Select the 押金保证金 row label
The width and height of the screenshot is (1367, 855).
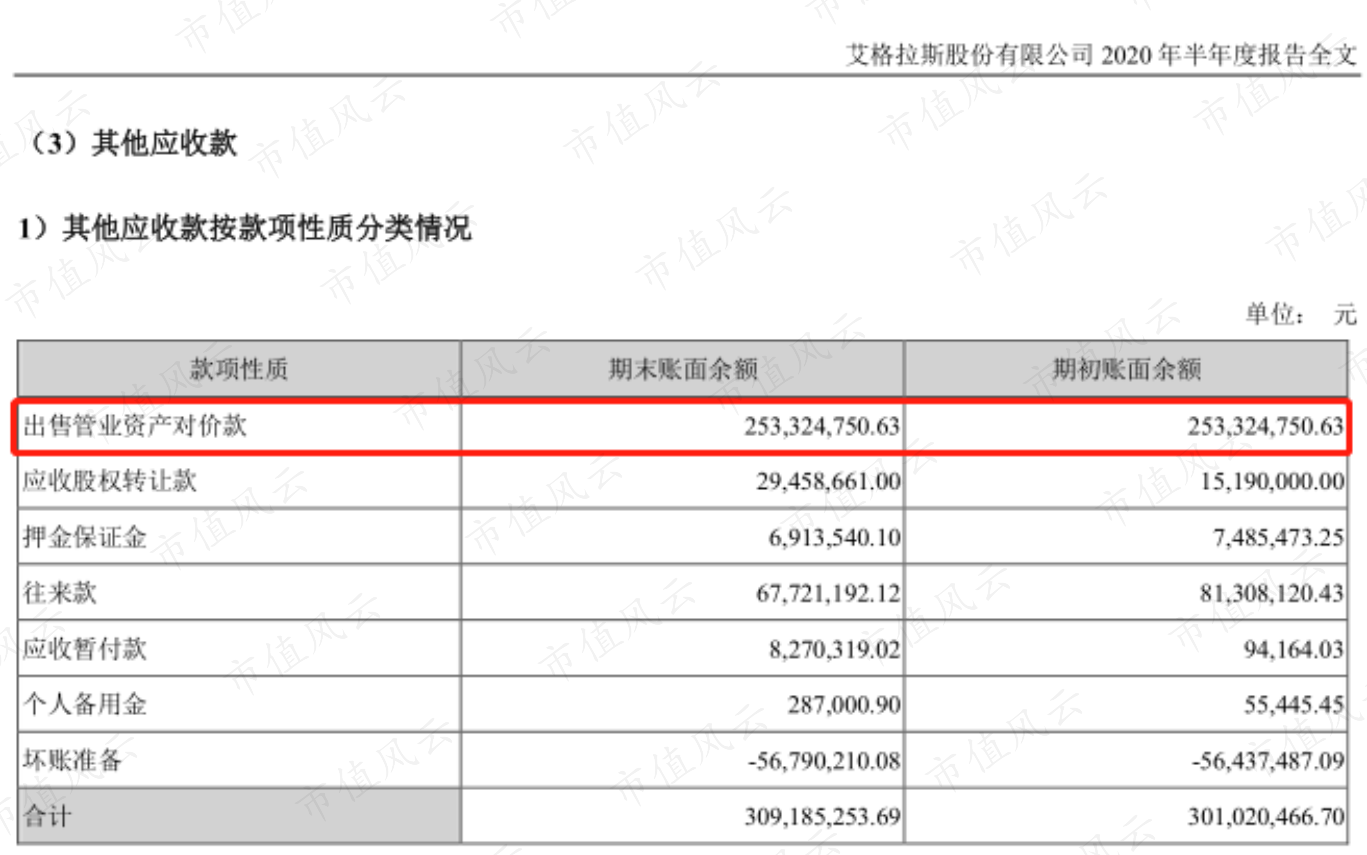pyautogui.click(x=85, y=538)
